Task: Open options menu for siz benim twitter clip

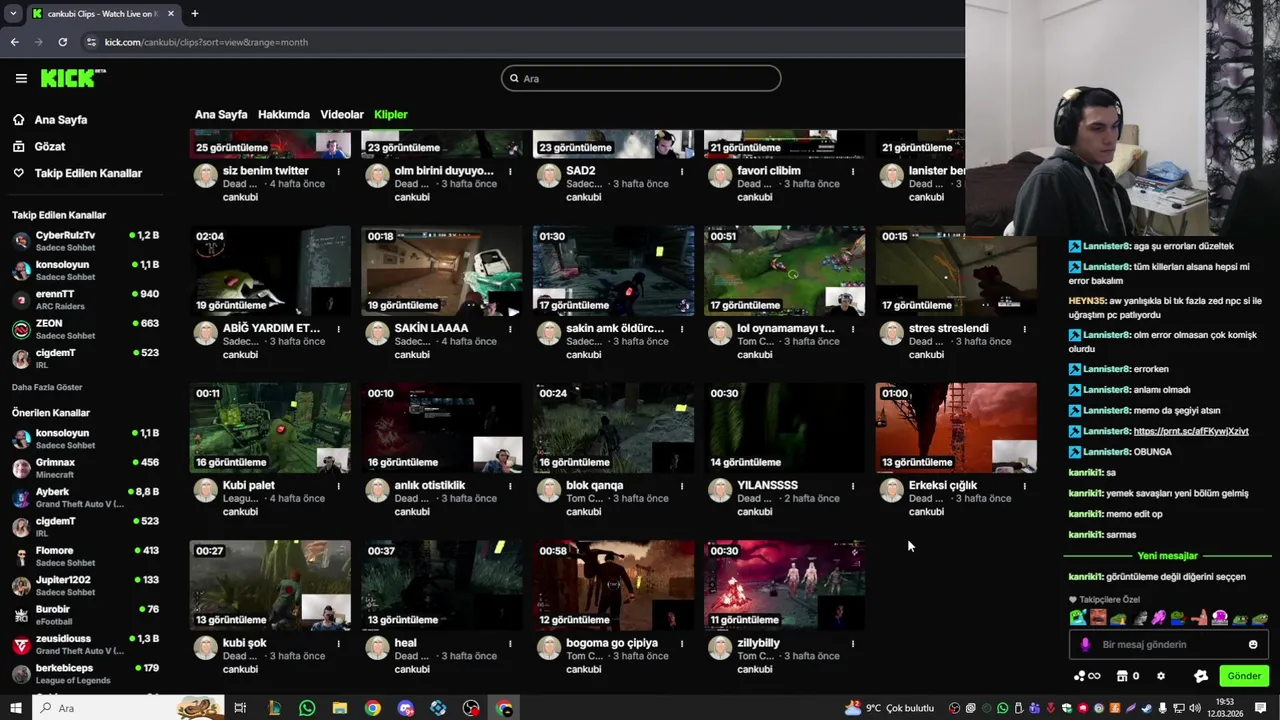Action: click(x=339, y=171)
